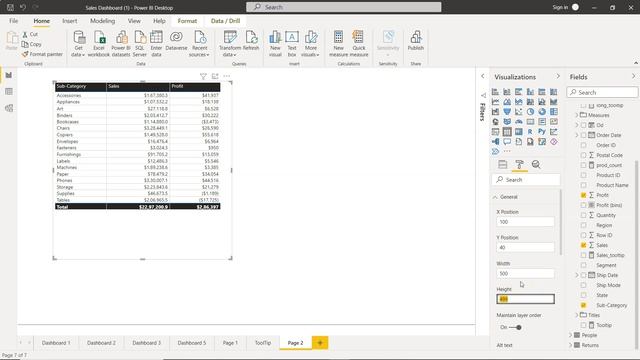This screenshot has width=640, height=360.
Task: Click the visual's filter funnel icon
Action: 203,76
